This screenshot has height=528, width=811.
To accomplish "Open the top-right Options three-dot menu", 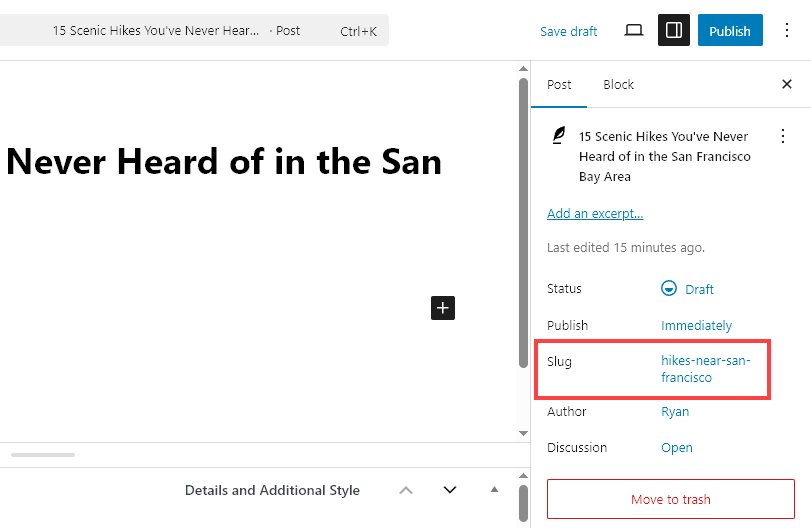I will pyautogui.click(x=787, y=31).
